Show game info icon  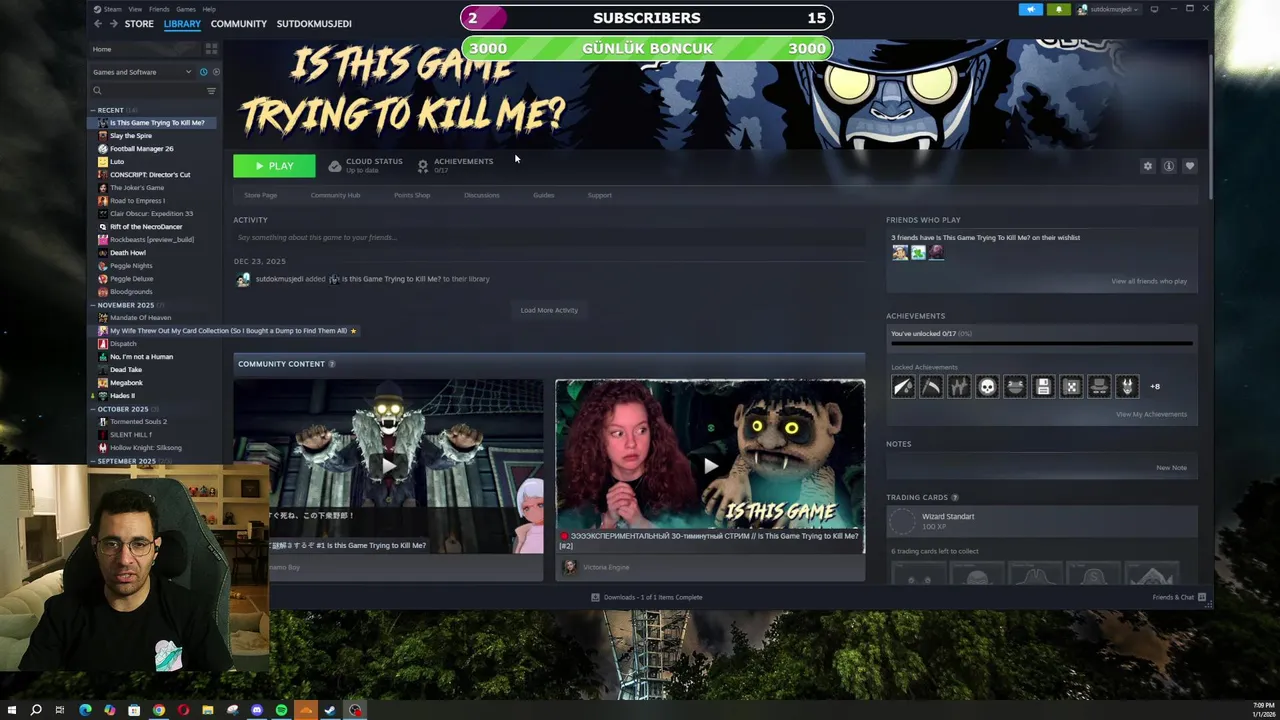click(1168, 166)
